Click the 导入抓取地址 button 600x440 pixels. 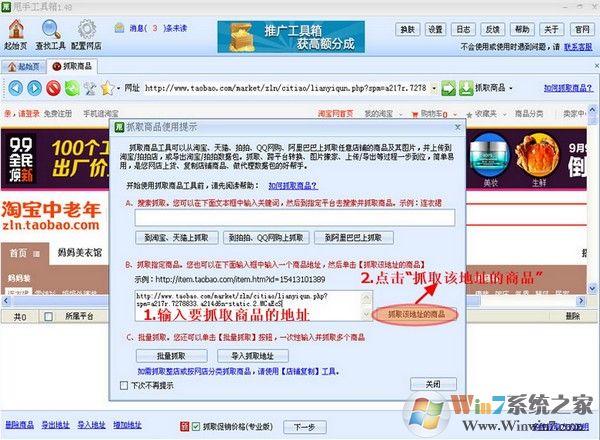click(x=253, y=356)
